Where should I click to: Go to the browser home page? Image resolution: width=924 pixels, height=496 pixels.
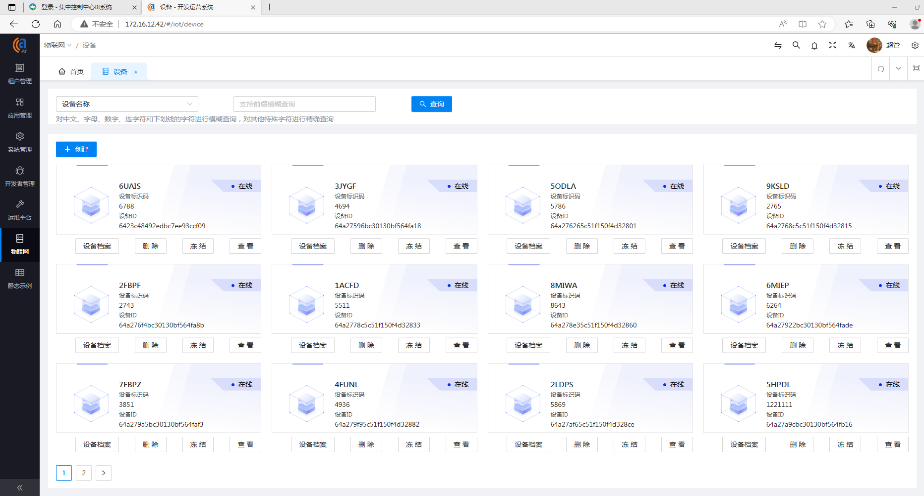click(x=57, y=24)
